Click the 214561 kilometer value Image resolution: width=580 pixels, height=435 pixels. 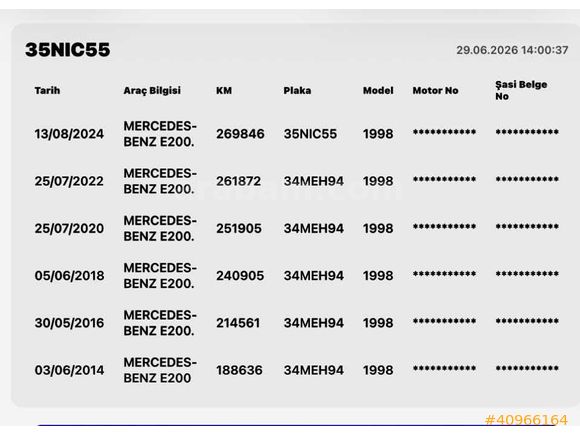[238, 323]
